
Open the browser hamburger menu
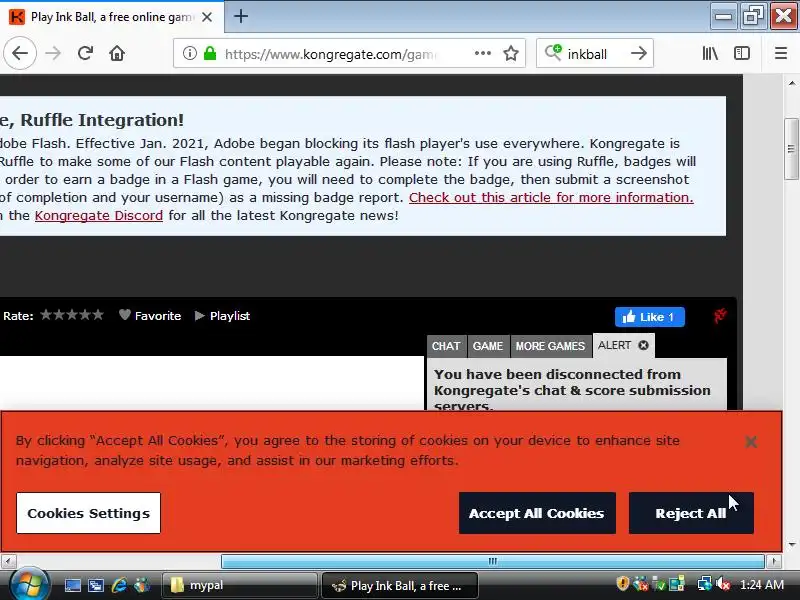(x=781, y=53)
